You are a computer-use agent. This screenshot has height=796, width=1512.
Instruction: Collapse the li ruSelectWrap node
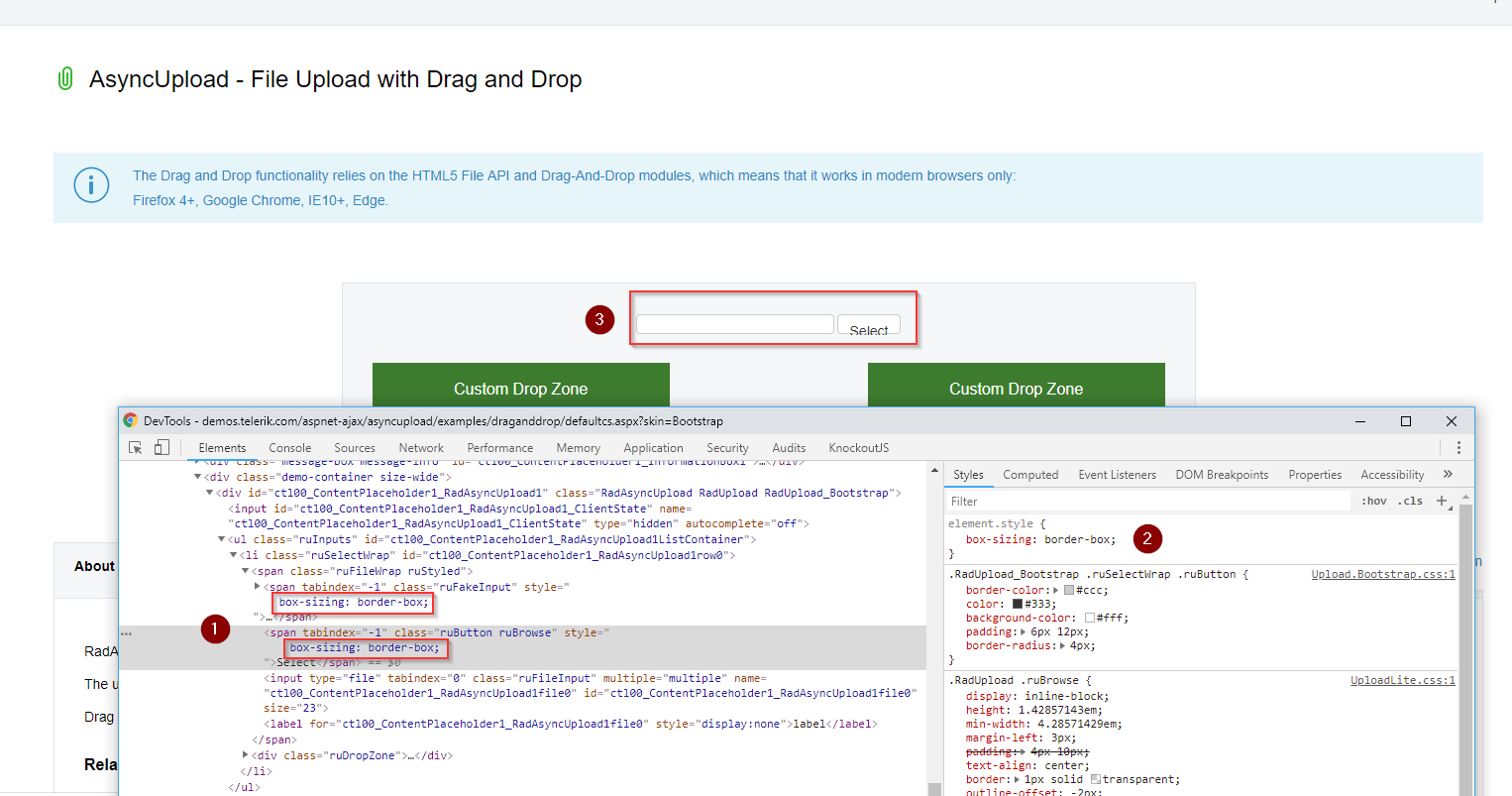tap(233, 555)
